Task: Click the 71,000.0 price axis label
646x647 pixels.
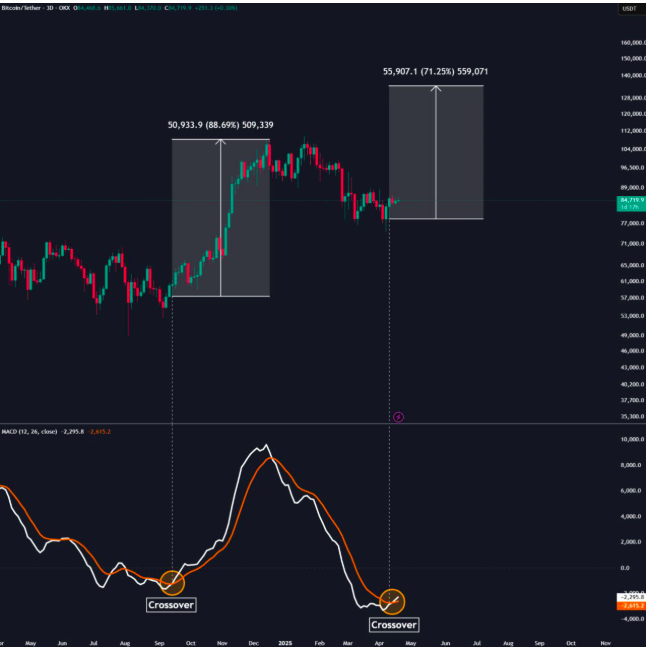Action: (633, 244)
